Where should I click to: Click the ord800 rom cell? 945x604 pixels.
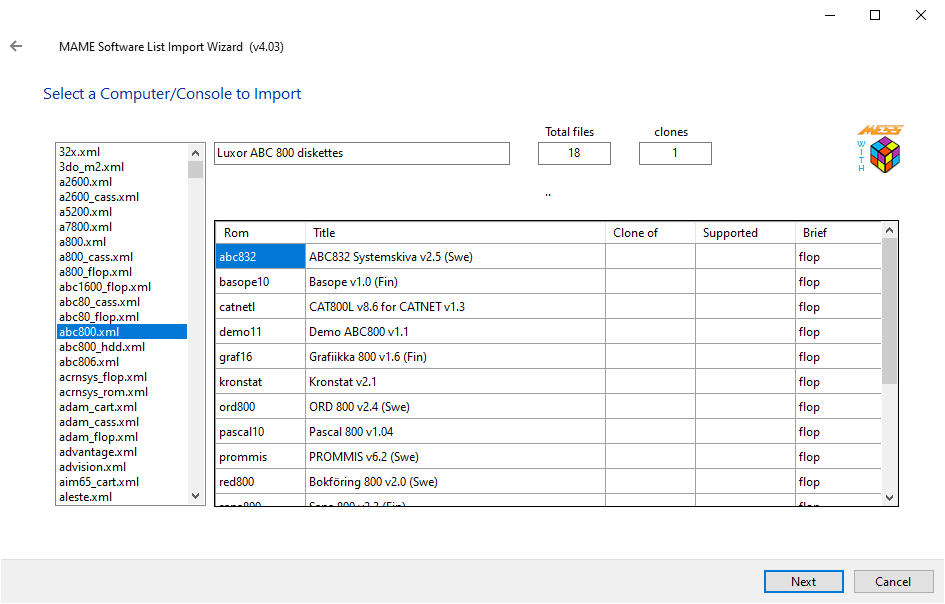coord(260,407)
